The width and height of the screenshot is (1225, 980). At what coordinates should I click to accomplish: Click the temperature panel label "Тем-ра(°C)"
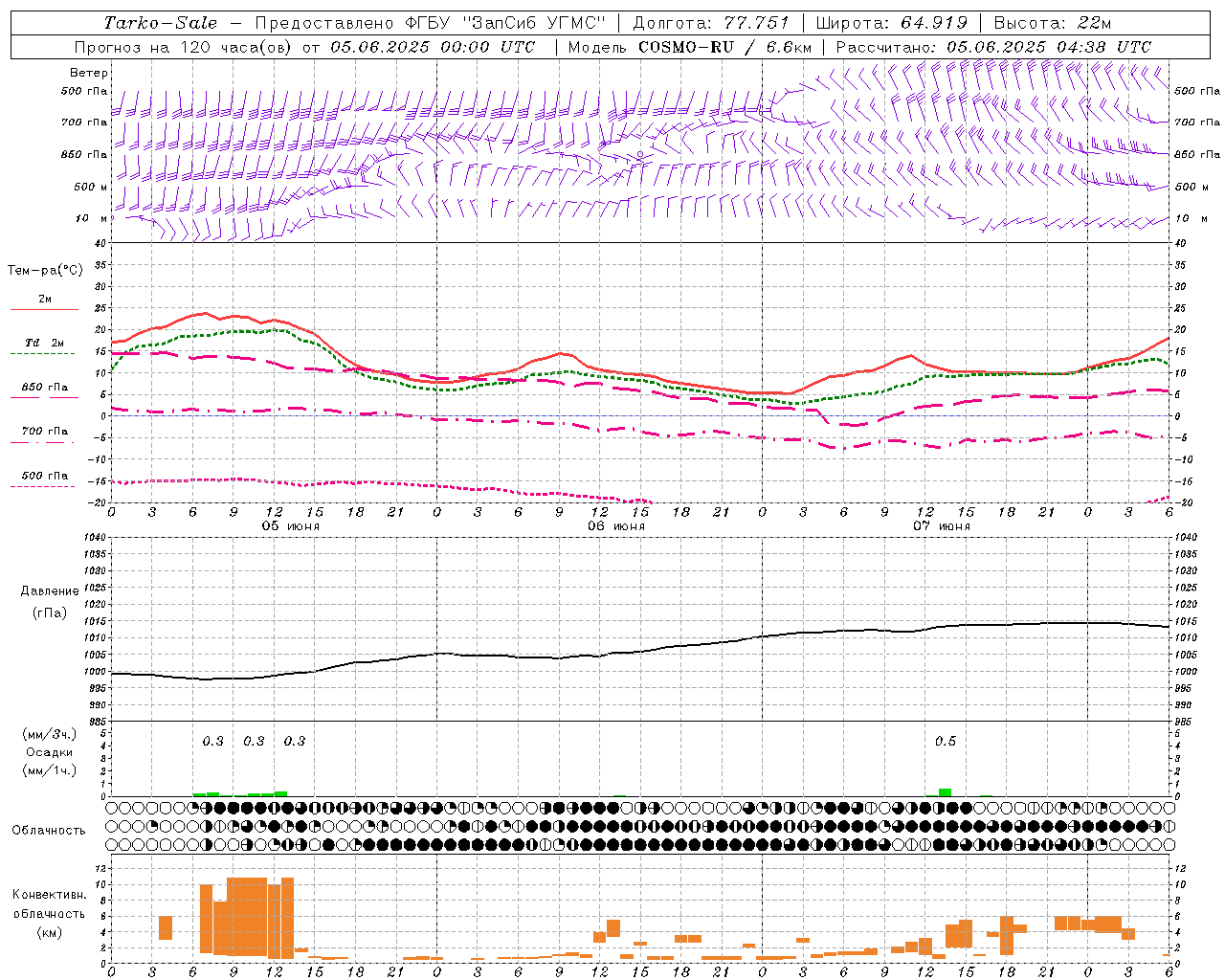(x=45, y=271)
